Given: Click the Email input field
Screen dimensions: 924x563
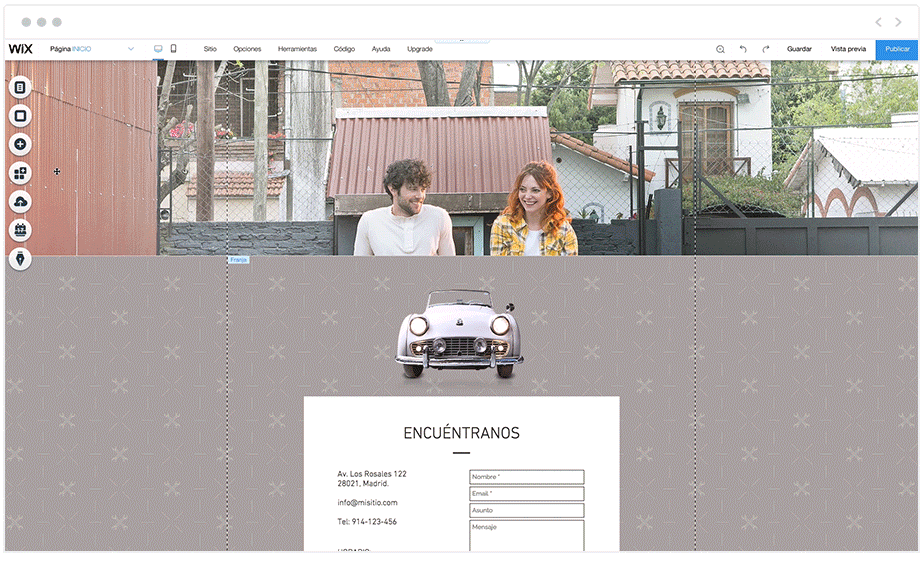Looking at the screenshot, I should [526, 493].
